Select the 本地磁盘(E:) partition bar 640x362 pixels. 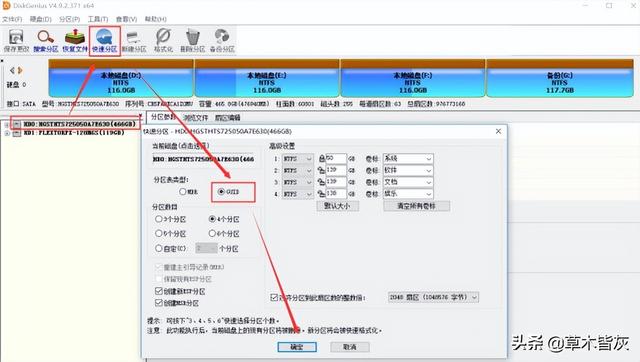[x=267, y=78]
